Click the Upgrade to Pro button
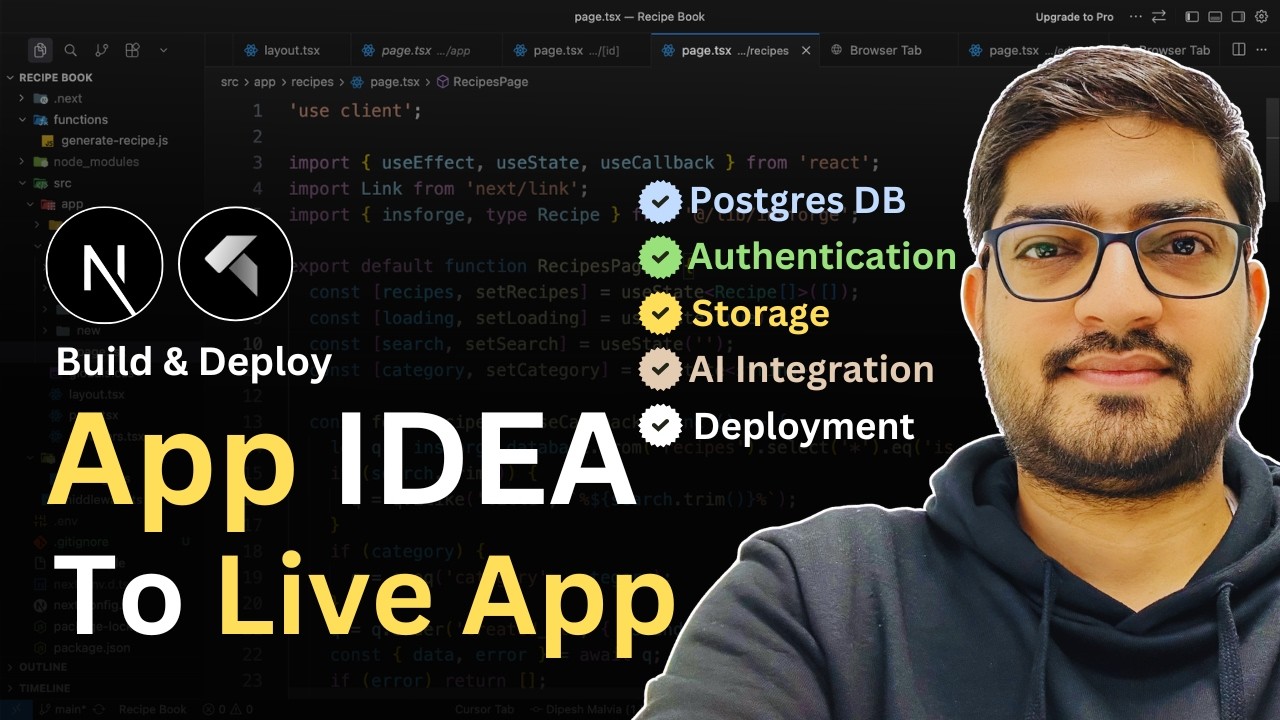The image size is (1280, 720). pyautogui.click(x=1074, y=17)
